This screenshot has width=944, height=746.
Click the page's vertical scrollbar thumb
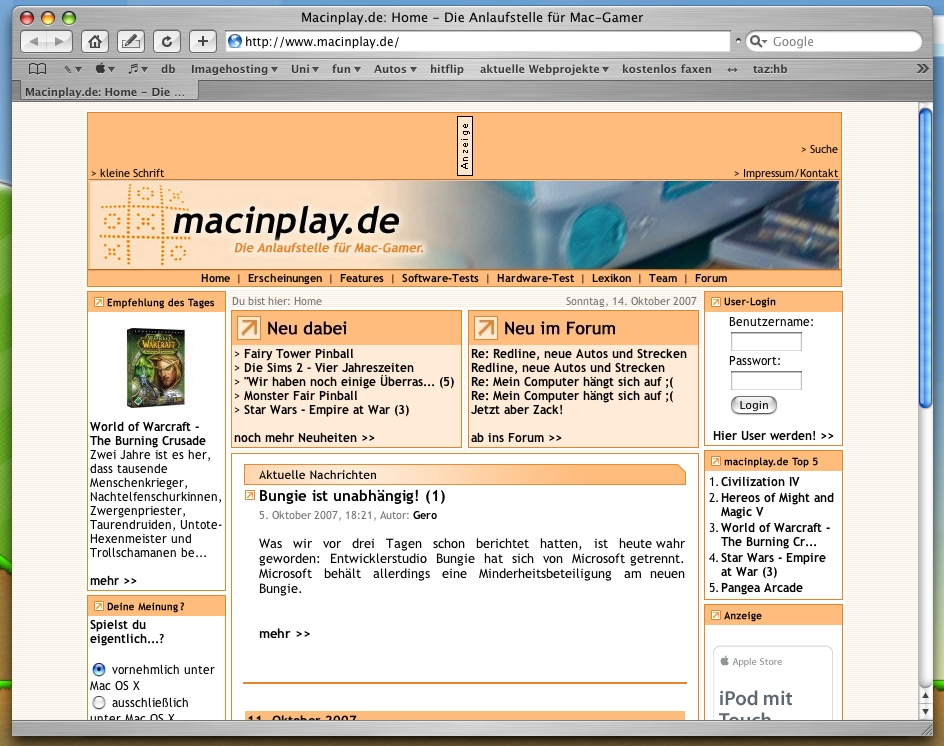tap(925, 259)
